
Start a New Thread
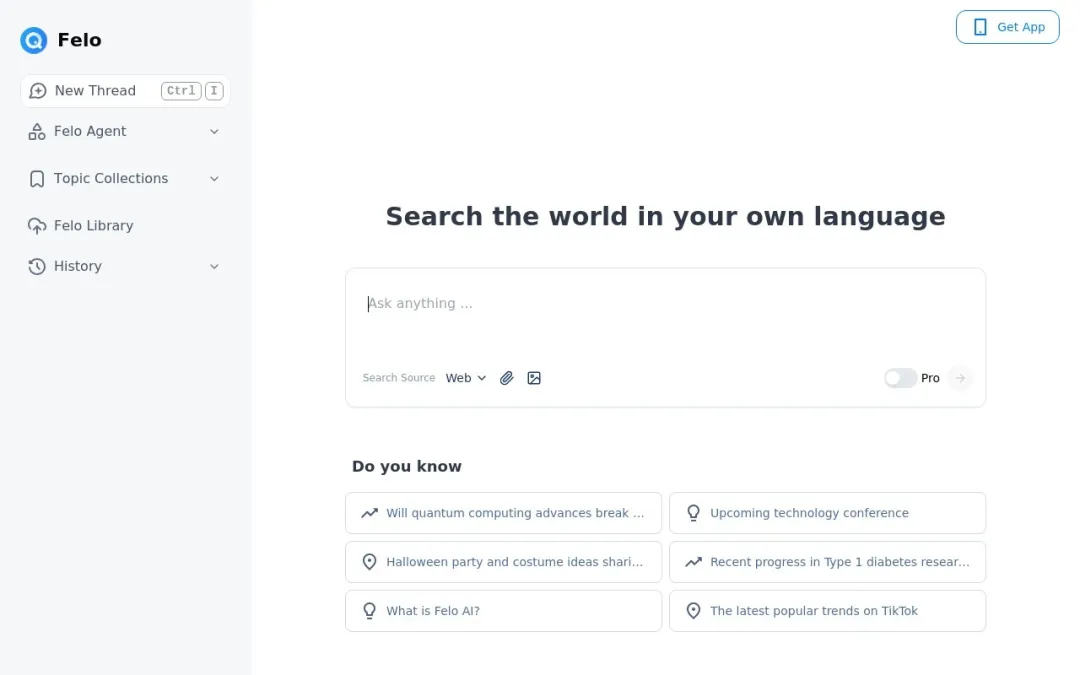pyautogui.click(x=125, y=91)
